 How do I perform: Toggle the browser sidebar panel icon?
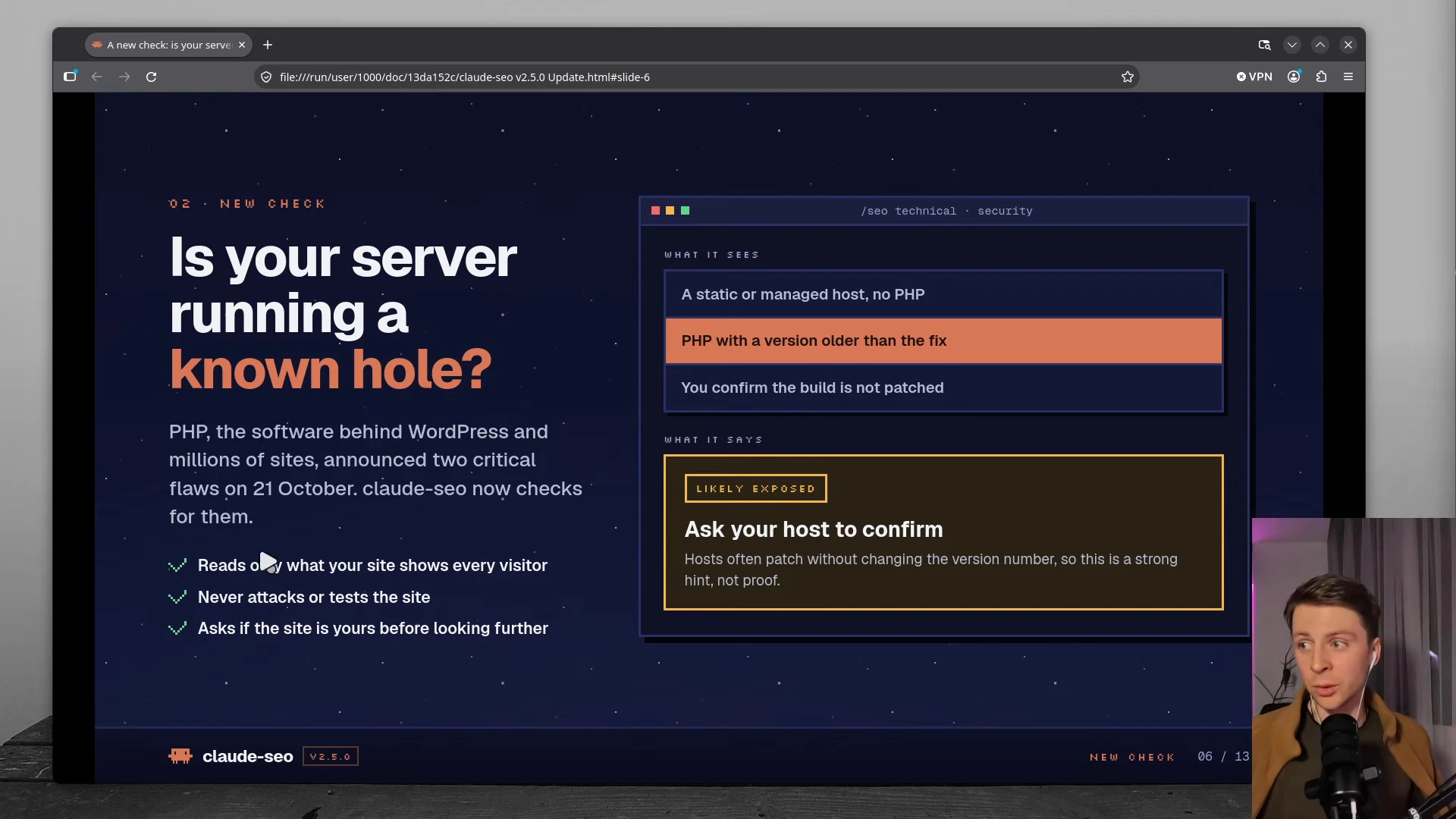click(70, 77)
